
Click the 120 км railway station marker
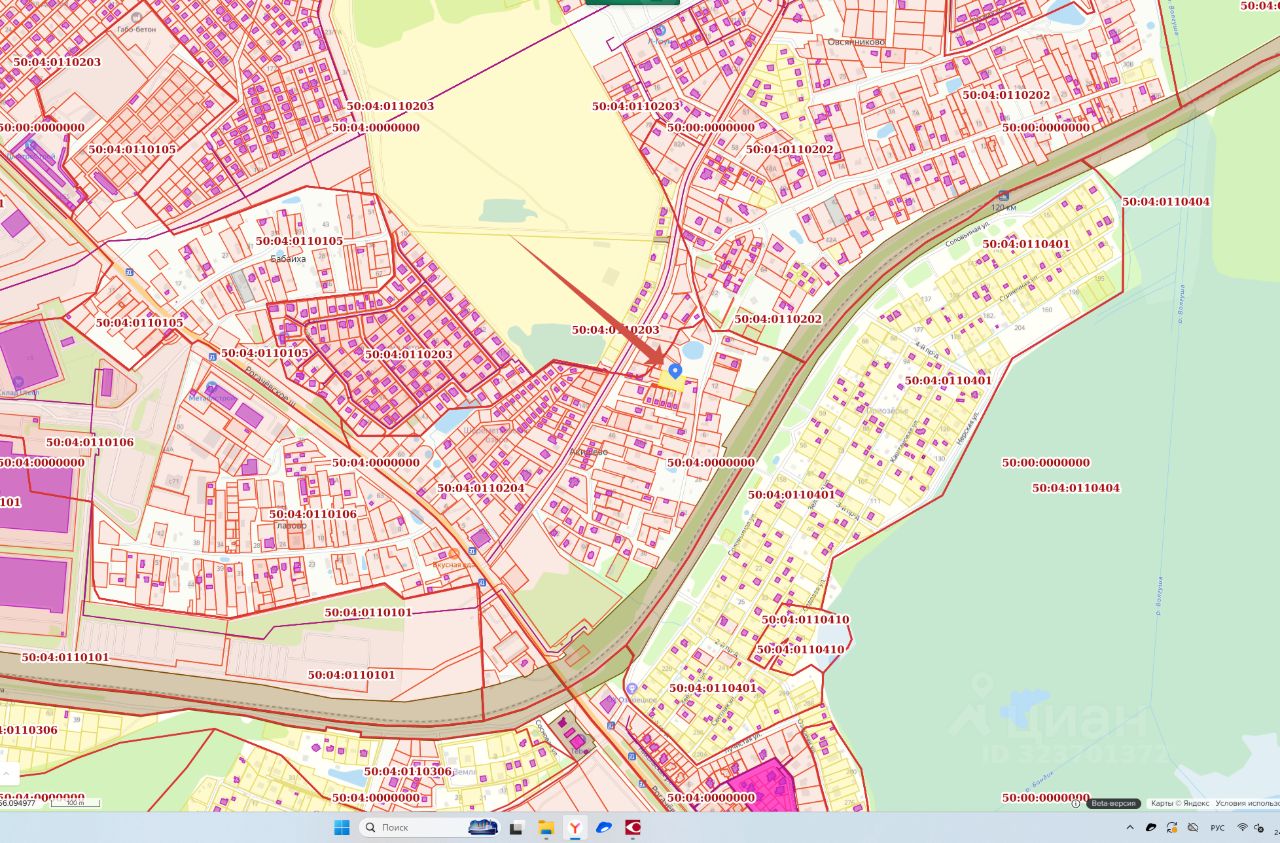click(1002, 196)
